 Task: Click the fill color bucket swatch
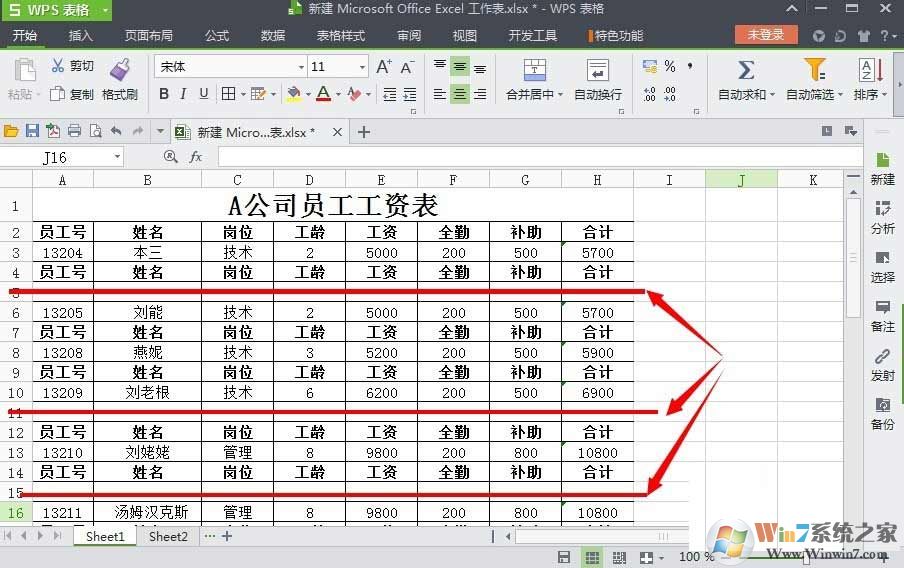[294, 94]
